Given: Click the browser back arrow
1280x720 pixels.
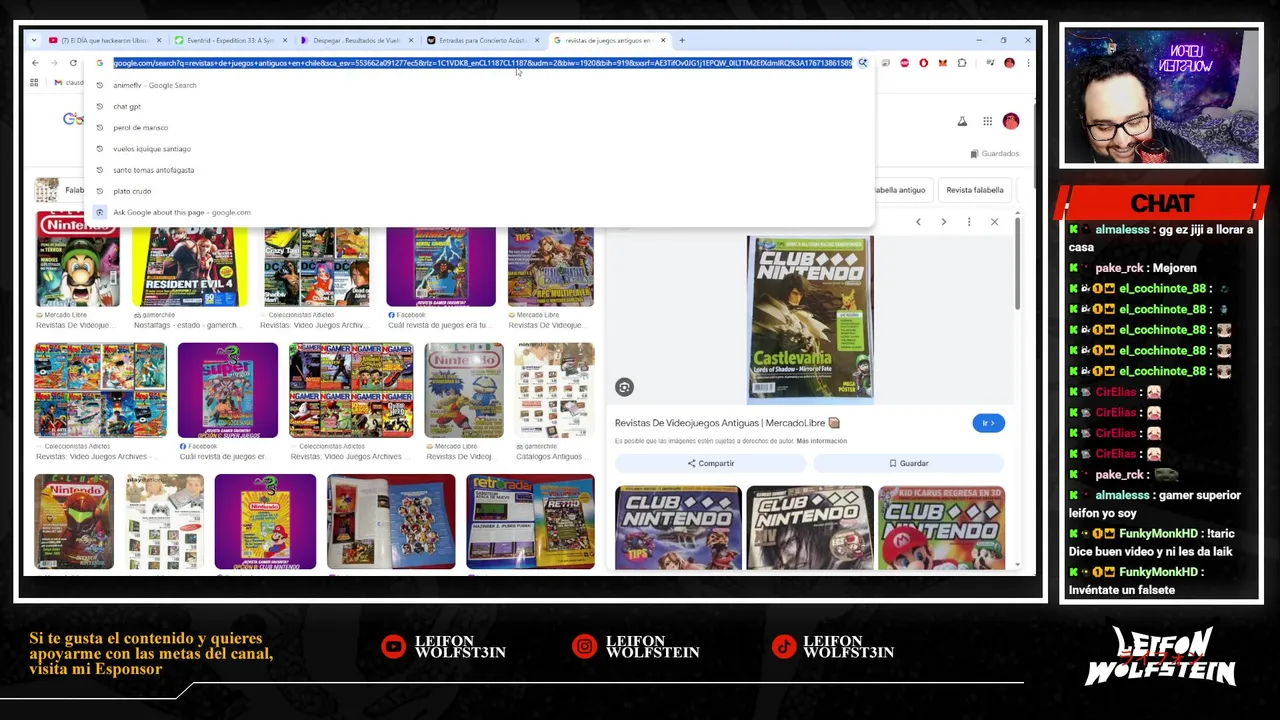Looking at the screenshot, I should coord(35,63).
